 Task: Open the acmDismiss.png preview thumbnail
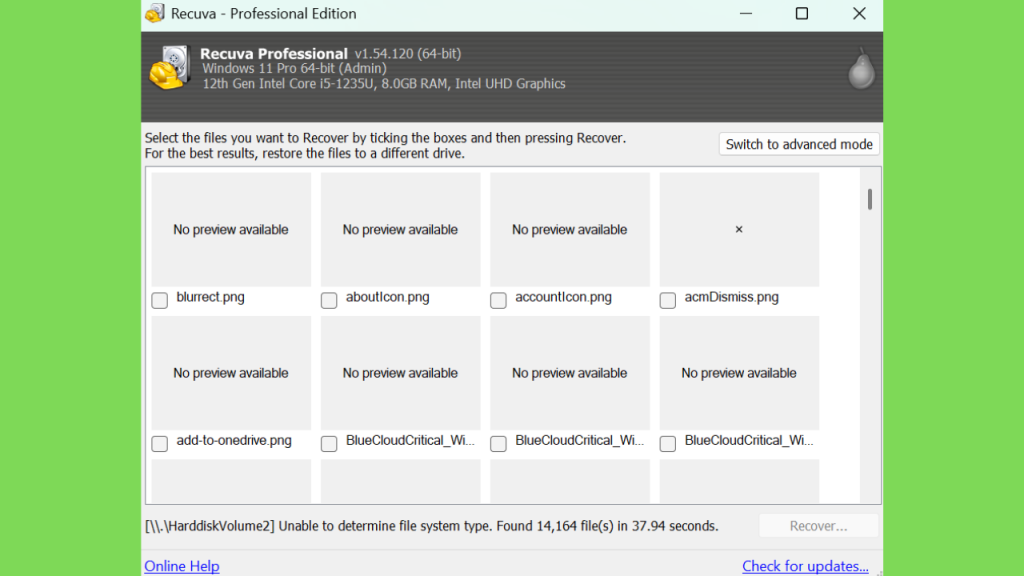pos(739,229)
